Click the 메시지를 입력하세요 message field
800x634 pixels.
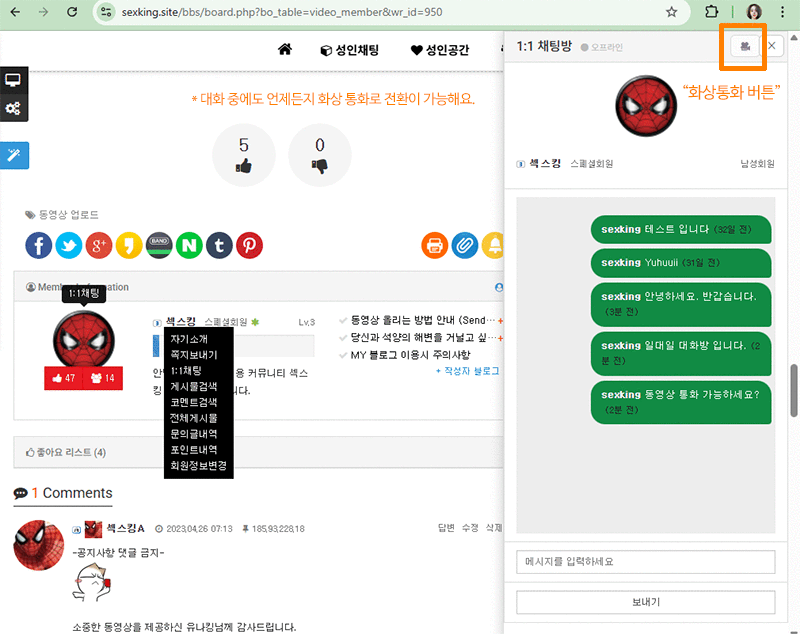[645, 561]
